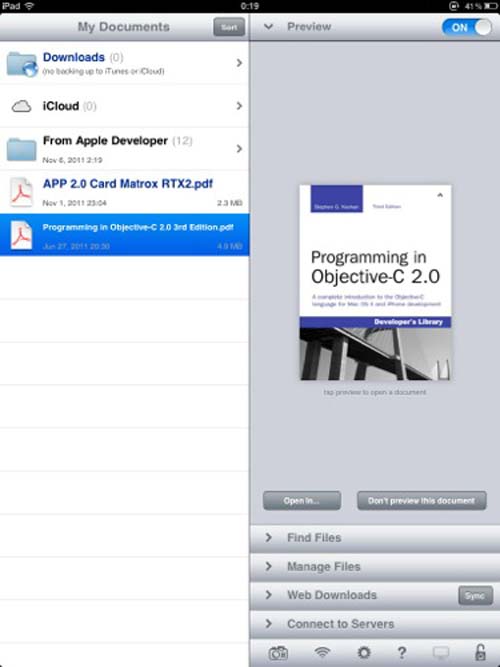Expand the Find Files section

point(374,538)
